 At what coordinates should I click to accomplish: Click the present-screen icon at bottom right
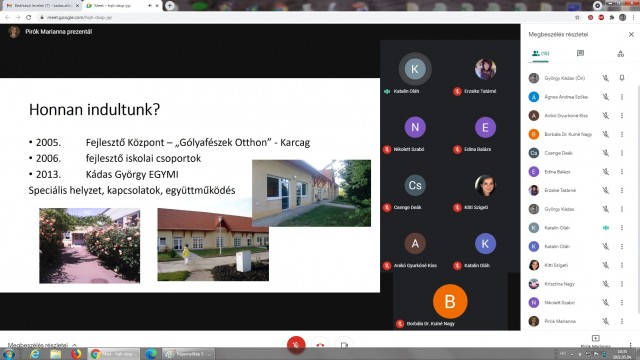pos(596,338)
